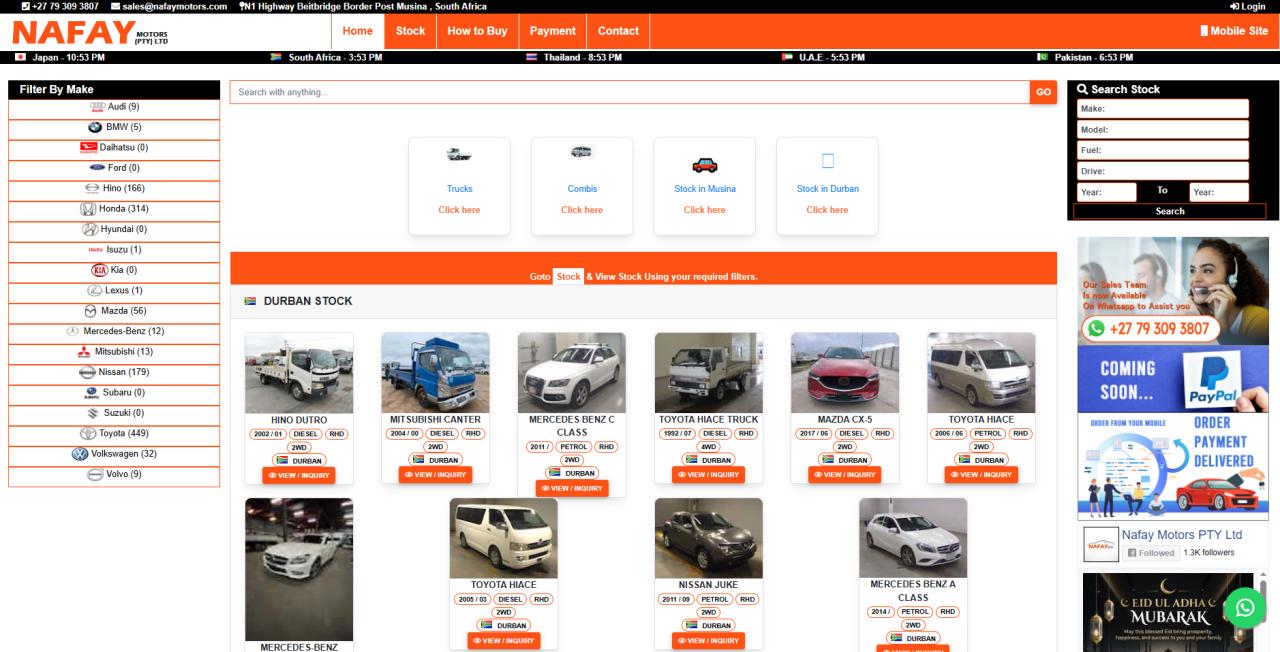Open the Payment menu tab
Screen dimensions: 1280x652
point(553,31)
